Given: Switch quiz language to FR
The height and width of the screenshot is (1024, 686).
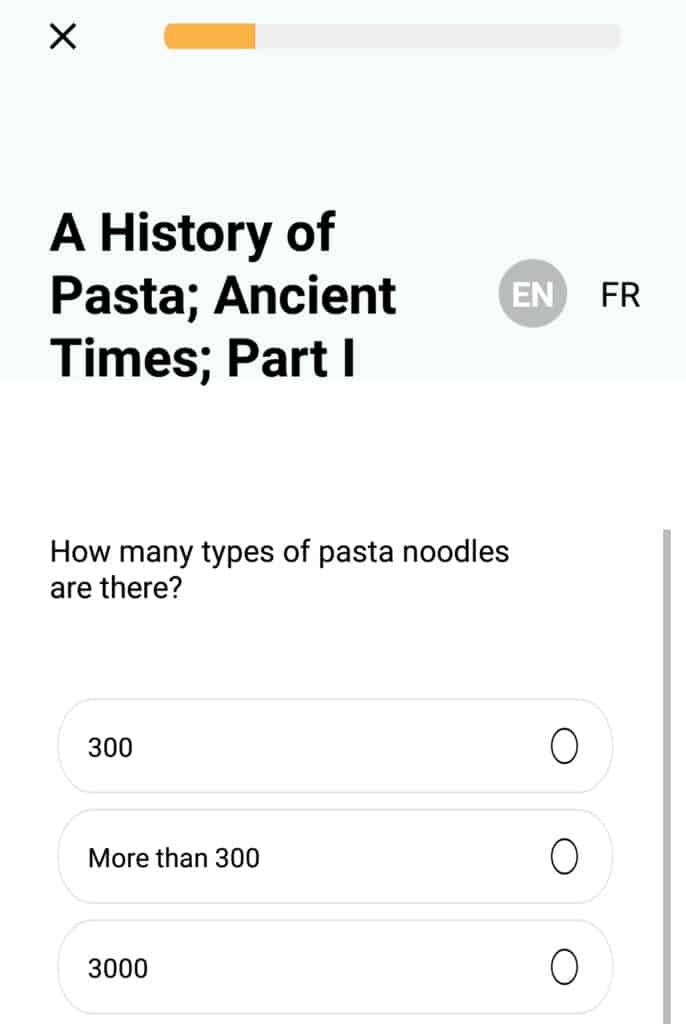Looking at the screenshot, I should coord(620,295).
